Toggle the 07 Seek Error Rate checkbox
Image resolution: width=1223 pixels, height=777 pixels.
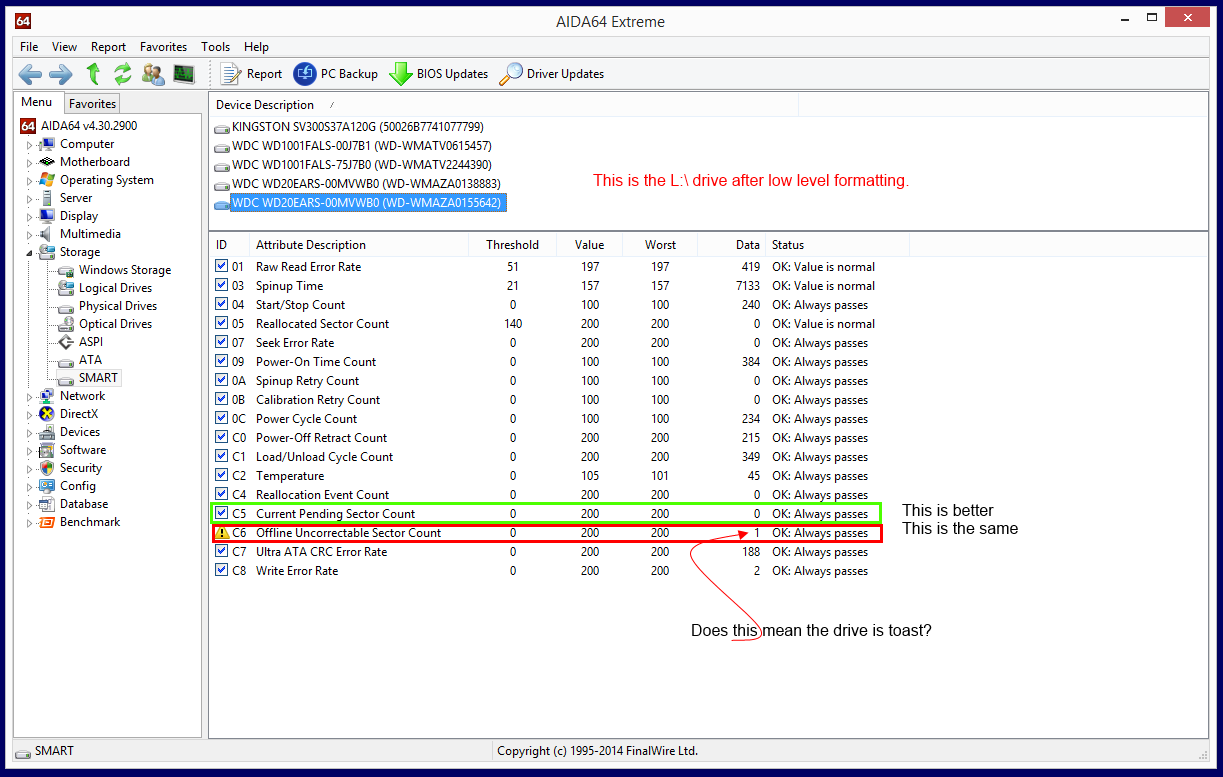[222, 343]
